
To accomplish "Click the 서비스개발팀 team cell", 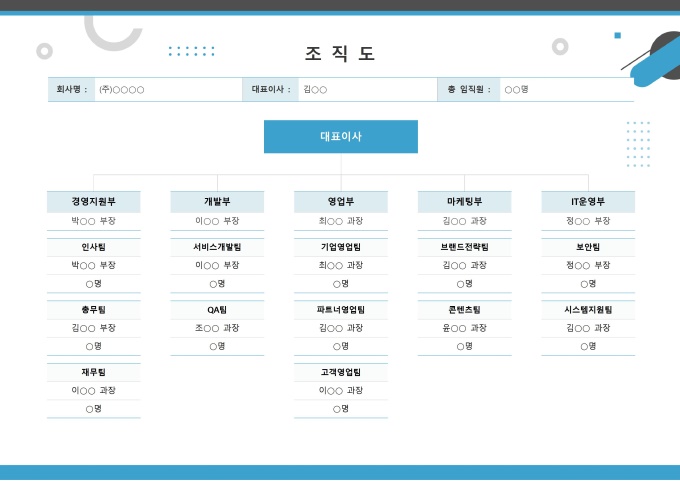I will click(x=217, y=247).
